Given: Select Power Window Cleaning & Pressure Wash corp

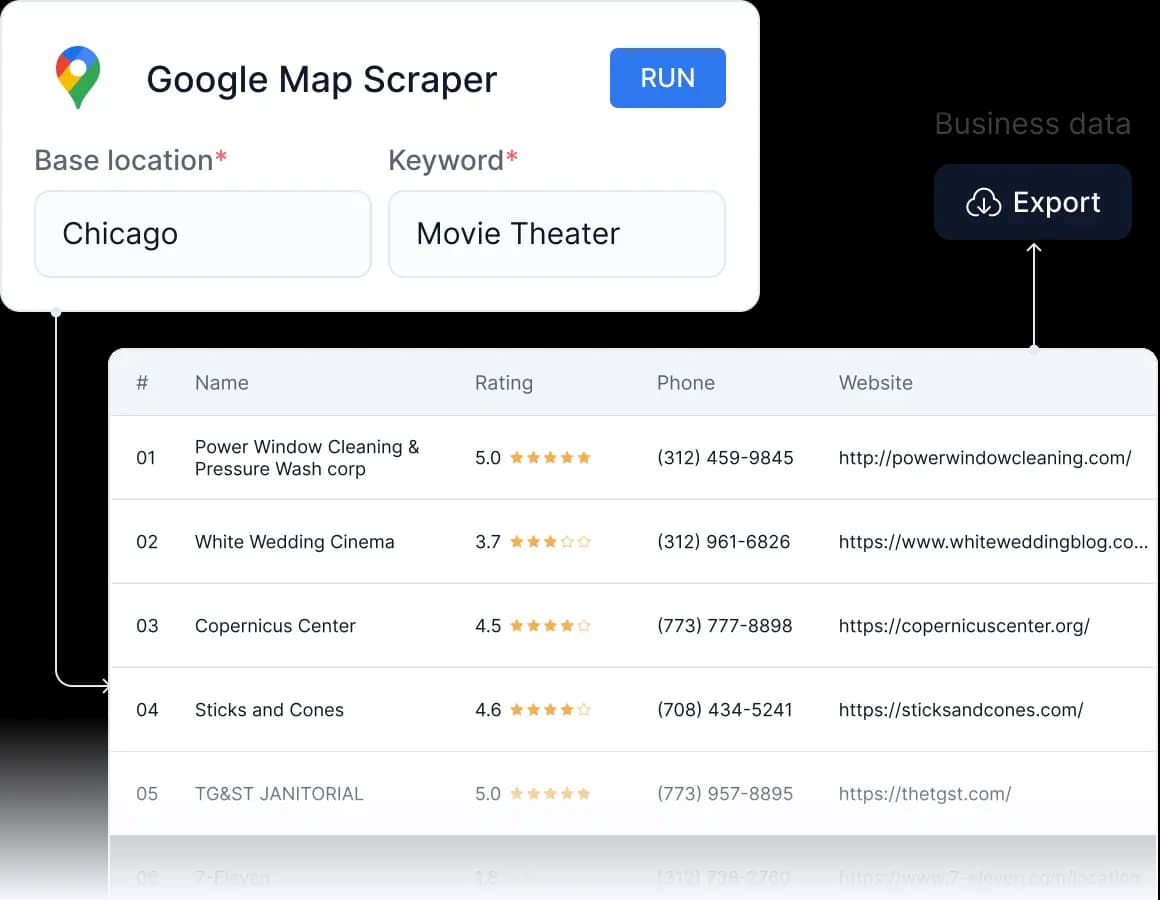Looking at the screenshot, I should pyautogui.click(x=307, y=458).
